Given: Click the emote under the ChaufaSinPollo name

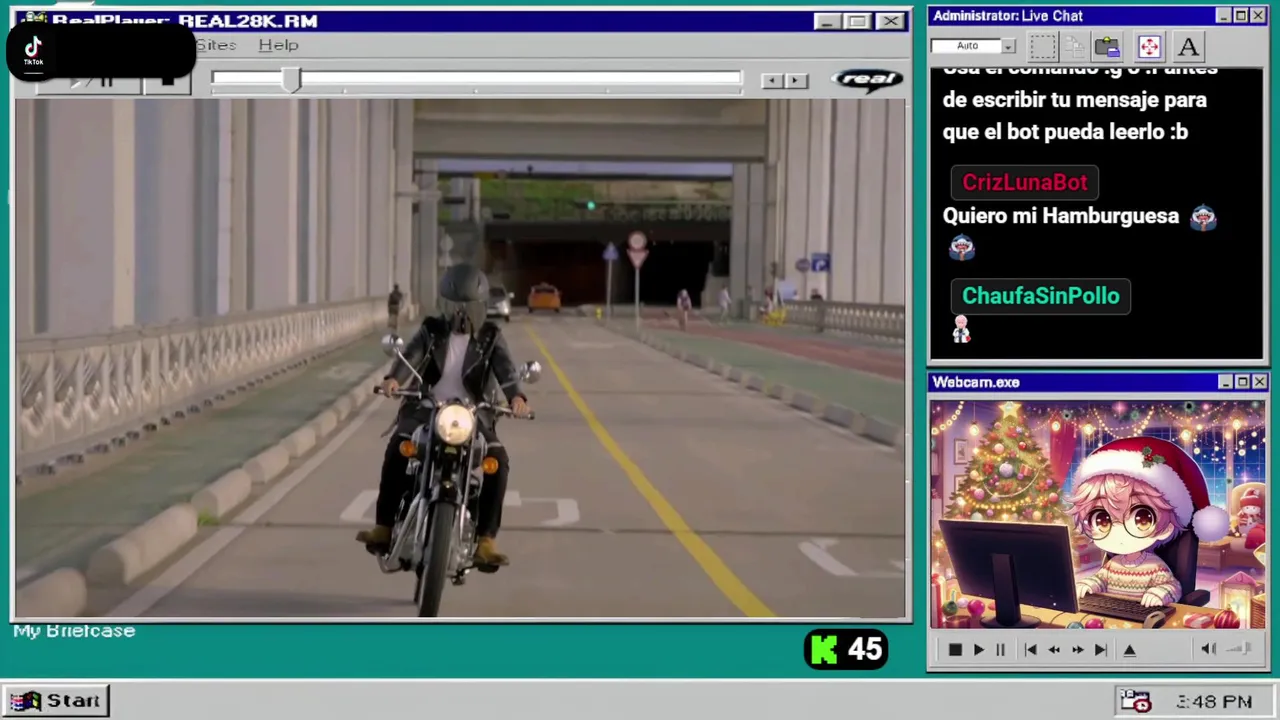Looking at the screenshot, I should click(x=961, y=329).
